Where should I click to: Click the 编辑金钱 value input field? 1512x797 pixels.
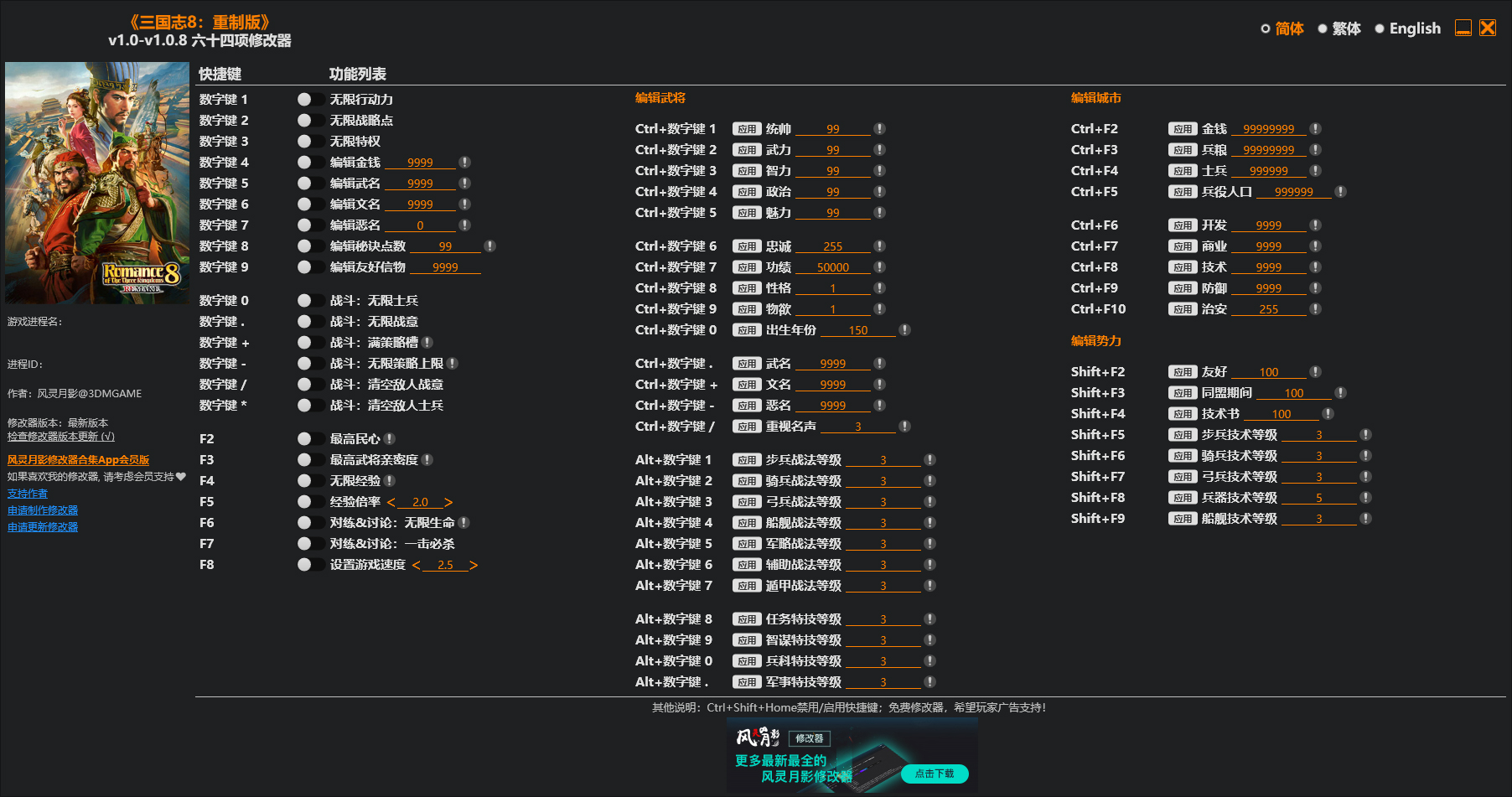click(420, 163)
